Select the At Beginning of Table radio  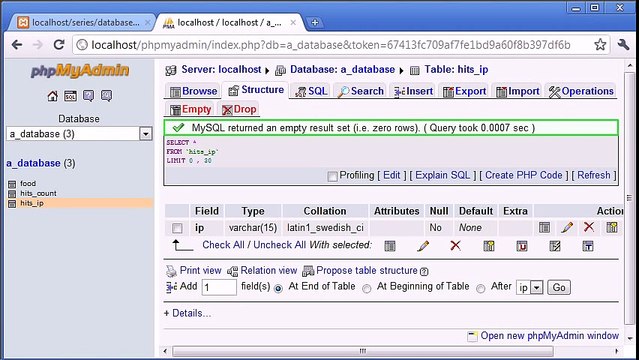pos(367,289)
